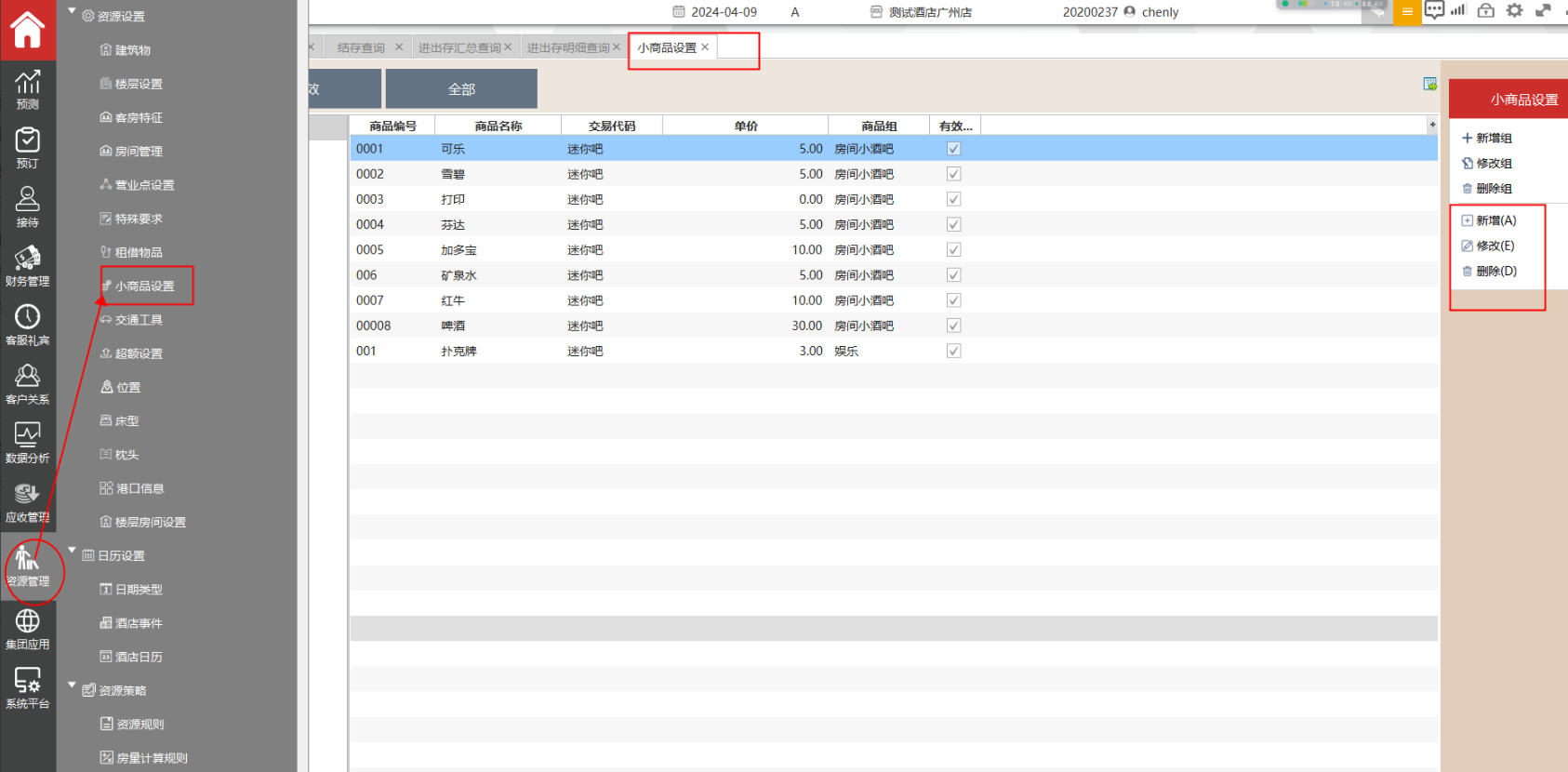Screen dimensions: 1568x772
Task: Toggle the 有效 checkbox for 加多宝 row
Action: pyautogui.click(x=953, y=250)
